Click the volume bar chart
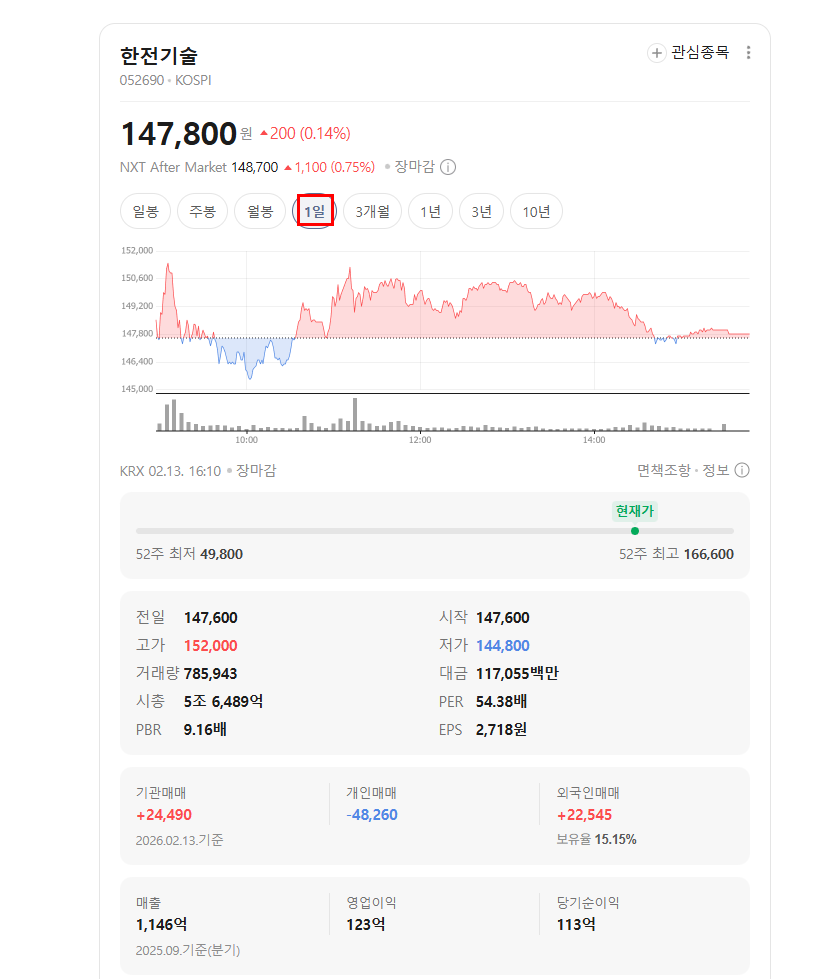The image size is (828, 979). [x=453, y=414]
